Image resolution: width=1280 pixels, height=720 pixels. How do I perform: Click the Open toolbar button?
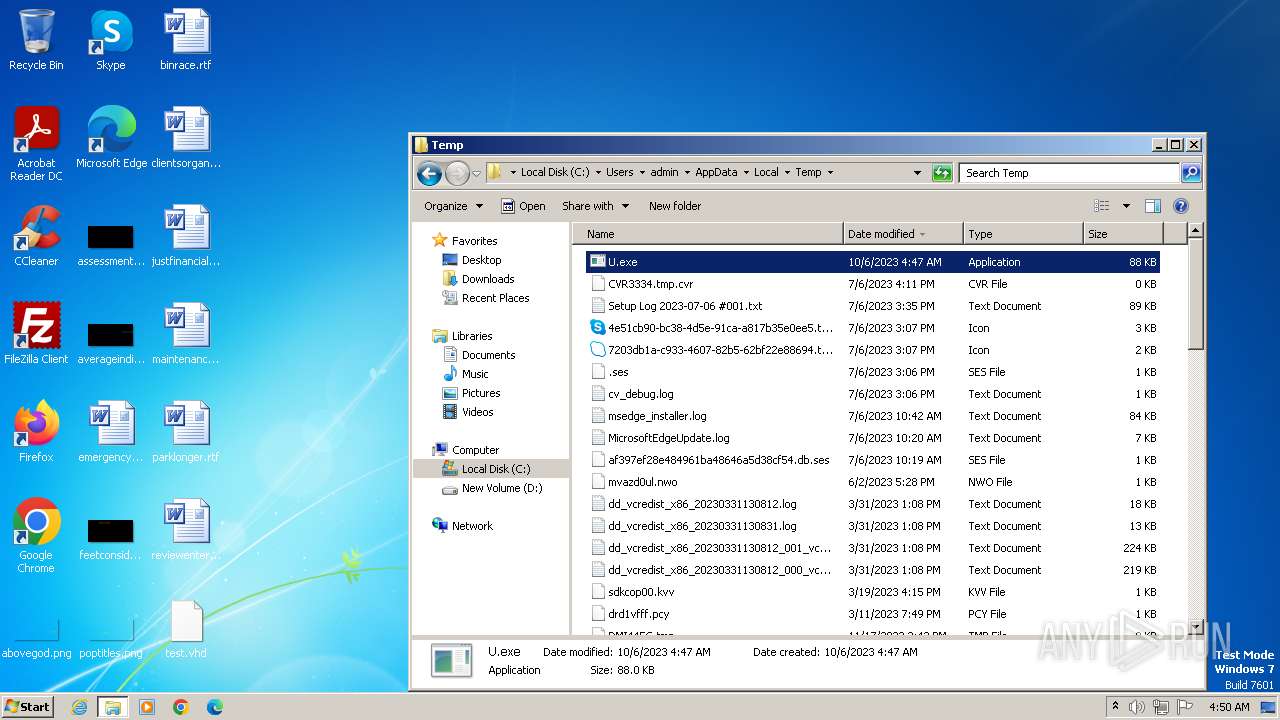pyautogui.click(x=523, y=206)
